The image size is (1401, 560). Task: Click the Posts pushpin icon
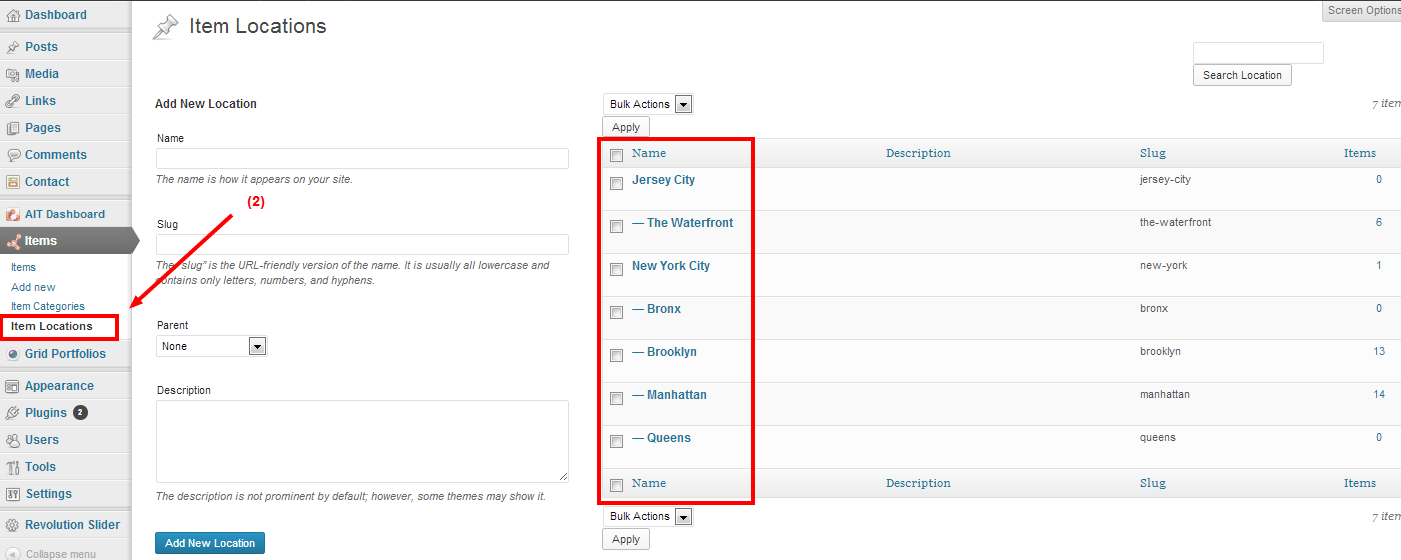(x=13, y=47)
